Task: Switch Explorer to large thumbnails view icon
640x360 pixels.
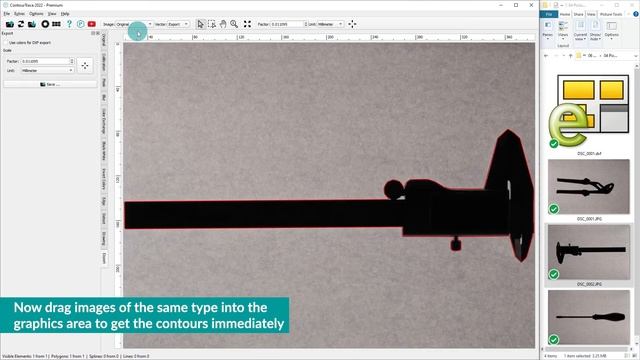Action: [635, 356]
